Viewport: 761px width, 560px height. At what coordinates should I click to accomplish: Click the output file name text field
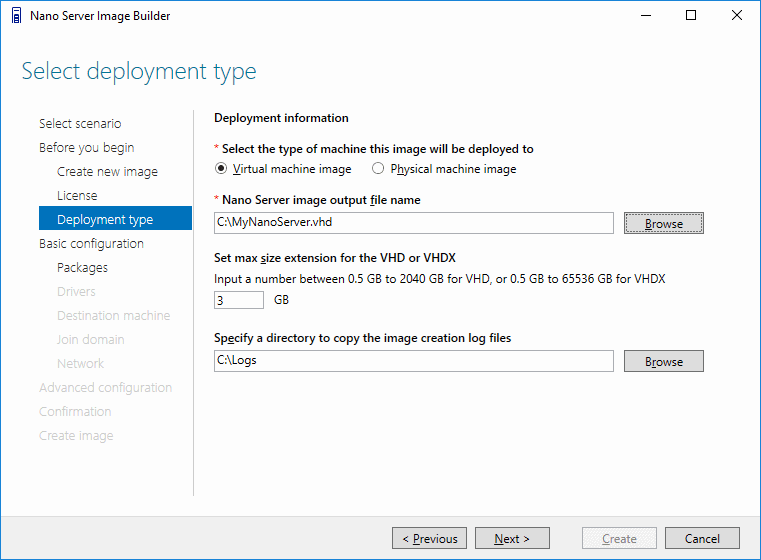414,223
